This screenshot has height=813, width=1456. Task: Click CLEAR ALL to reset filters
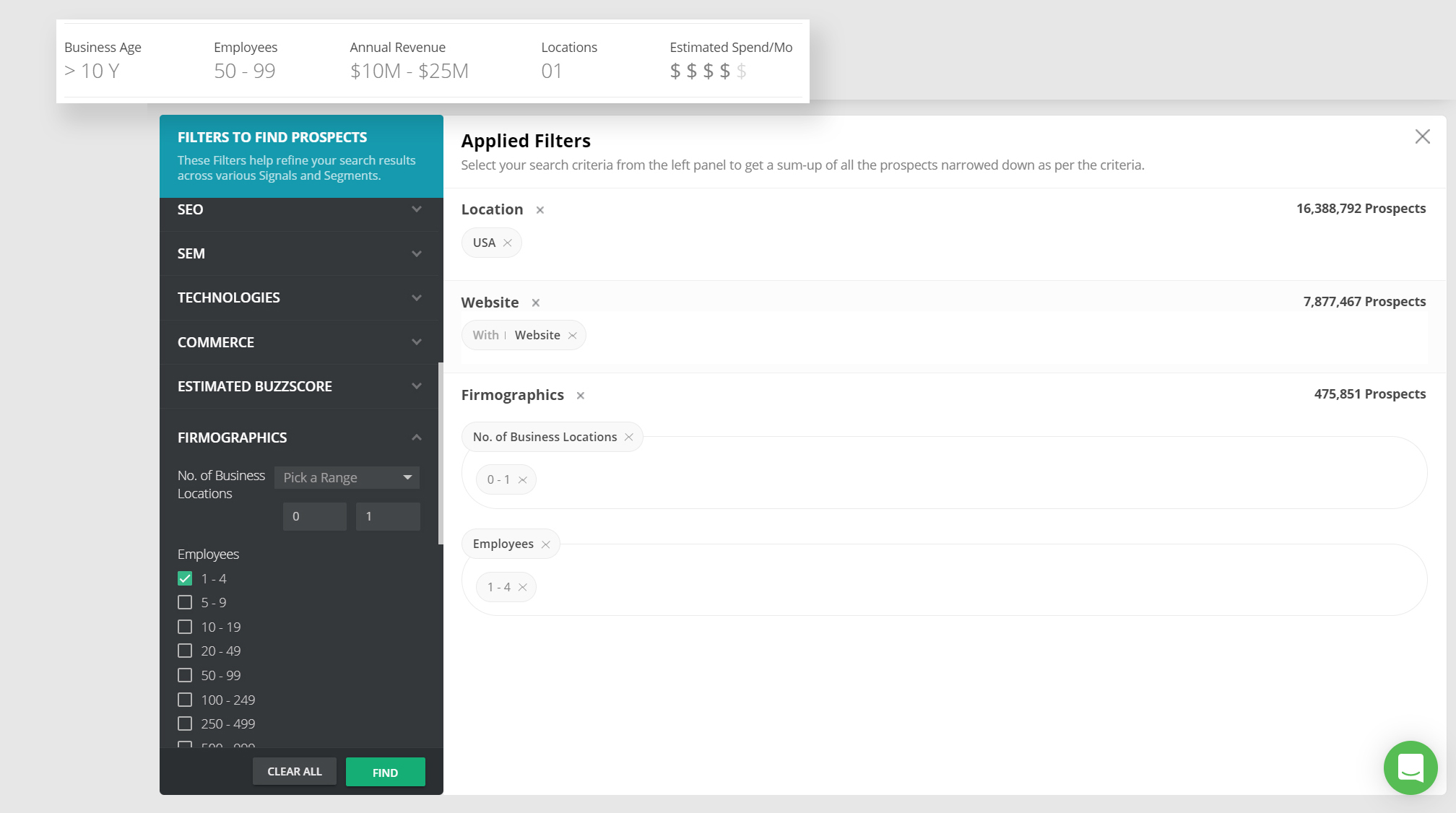tap(295, 771)
